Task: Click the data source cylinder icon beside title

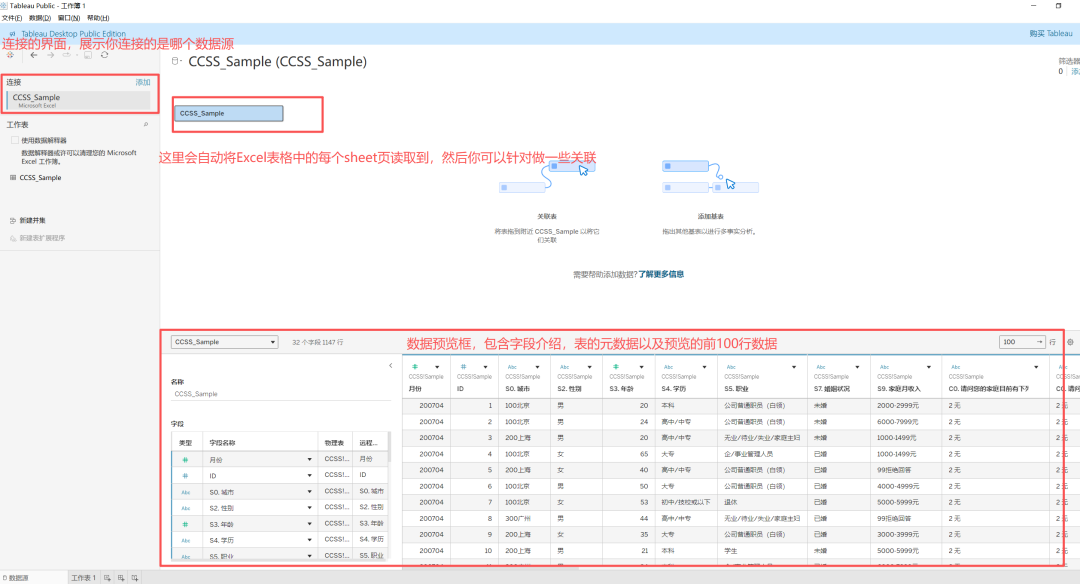Action: click(175, 61)
